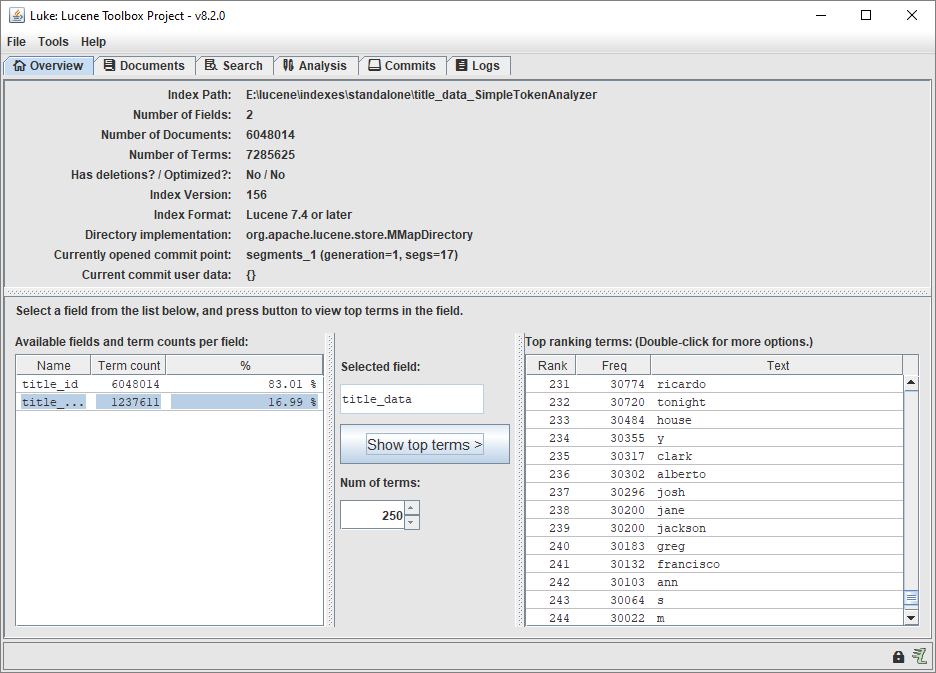View the Logs tab
Viewport: 936px width, 673px height.
[477, 66]
